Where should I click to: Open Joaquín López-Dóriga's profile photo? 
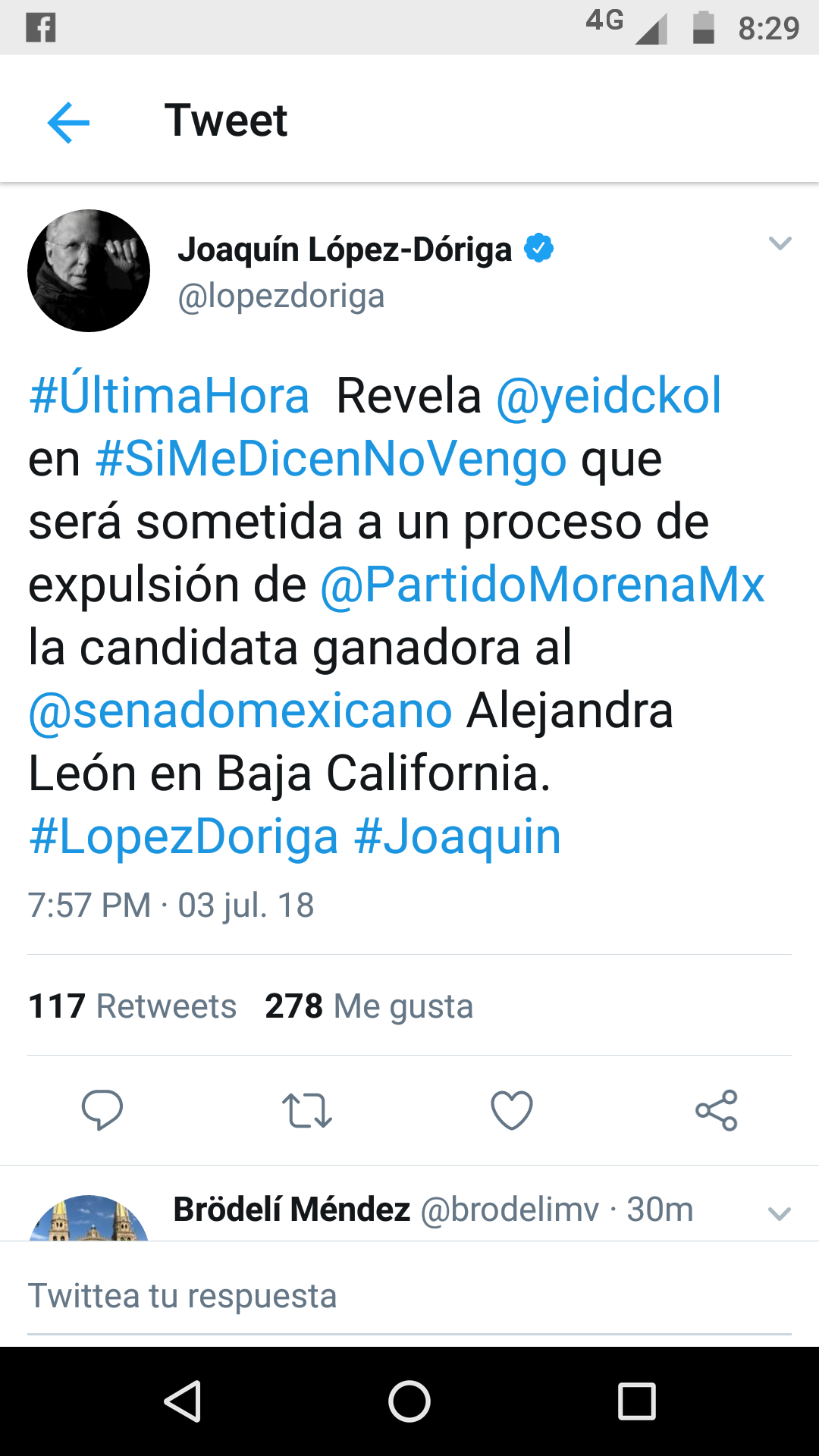(89, 271)
